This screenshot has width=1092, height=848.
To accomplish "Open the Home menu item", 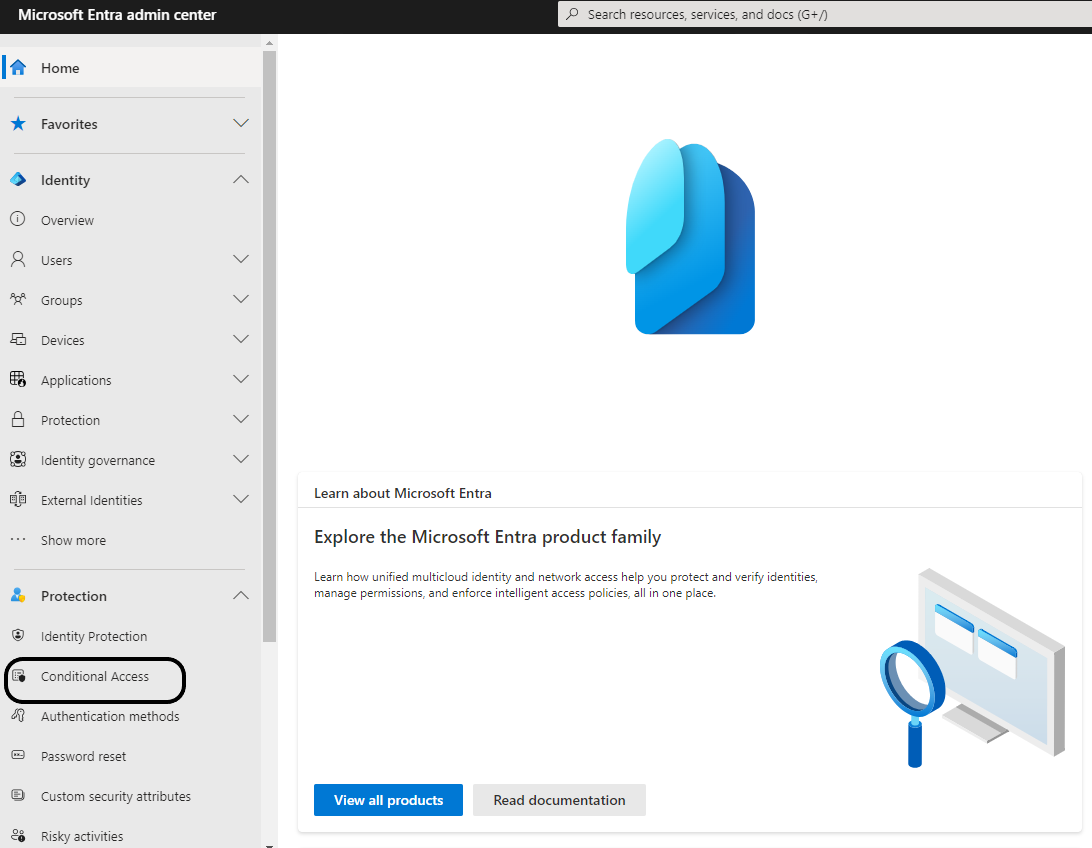I will click(x=131, y=68).
